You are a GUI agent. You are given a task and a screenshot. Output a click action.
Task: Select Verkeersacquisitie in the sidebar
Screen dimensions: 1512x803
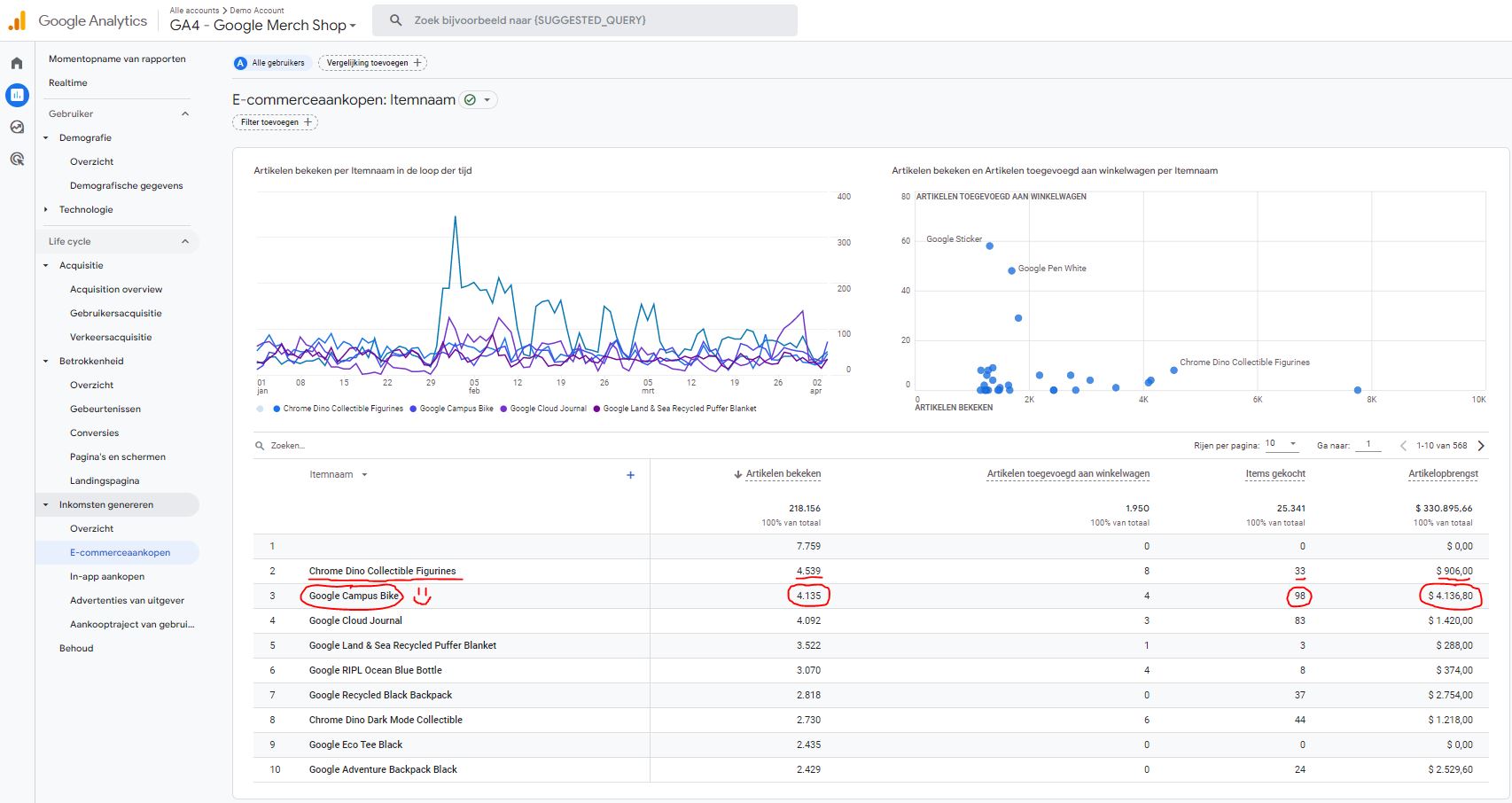(x=111, y=337)
